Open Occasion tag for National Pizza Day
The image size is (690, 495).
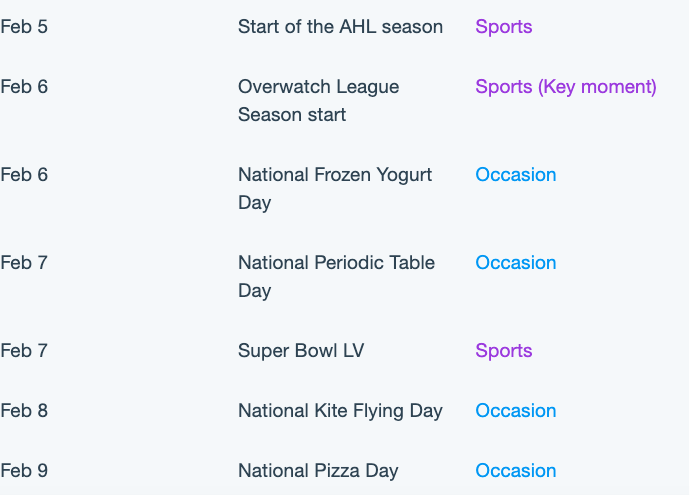[x=516, y=471]
